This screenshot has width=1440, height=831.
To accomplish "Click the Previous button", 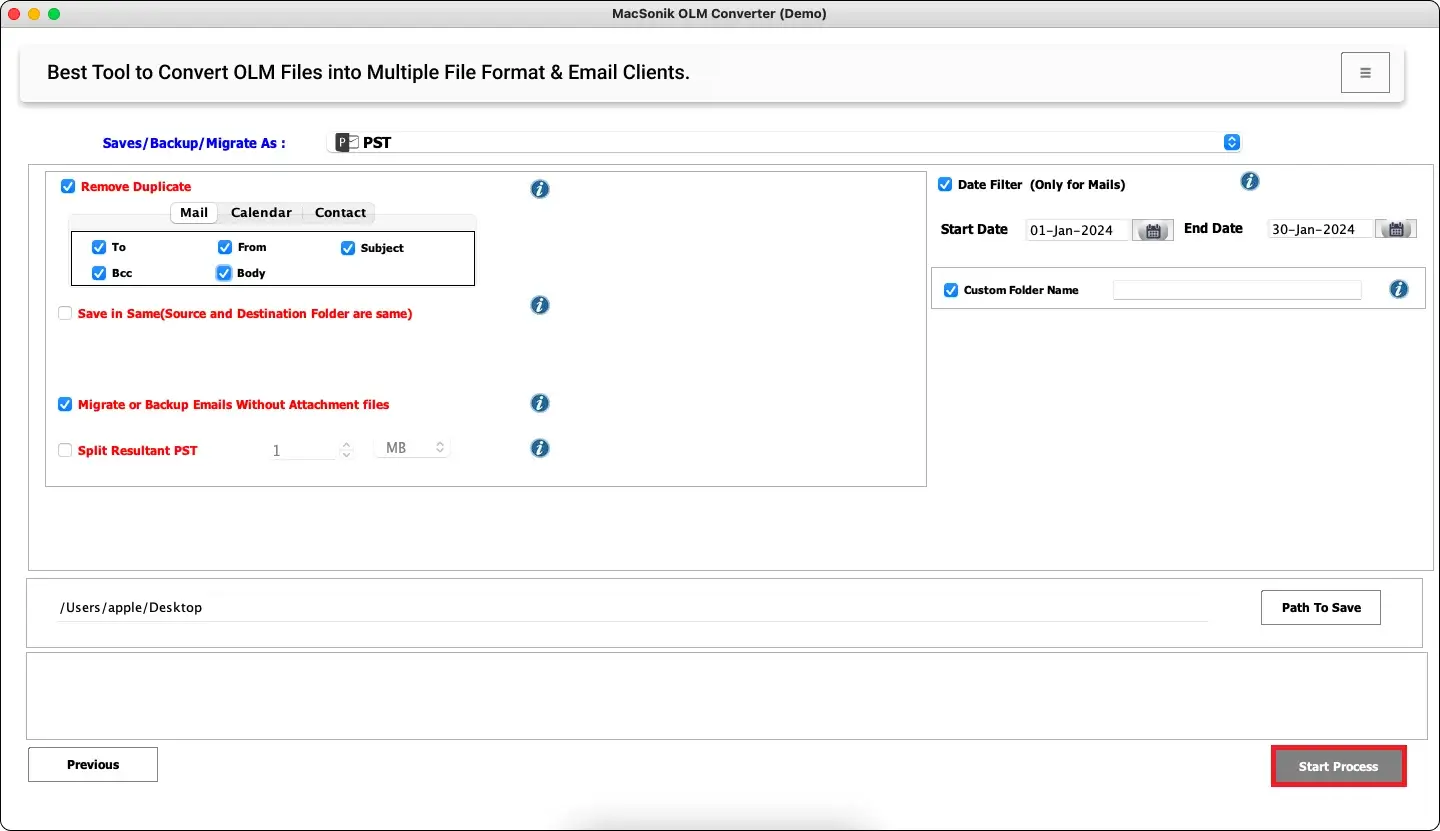I will pos(93,764).
